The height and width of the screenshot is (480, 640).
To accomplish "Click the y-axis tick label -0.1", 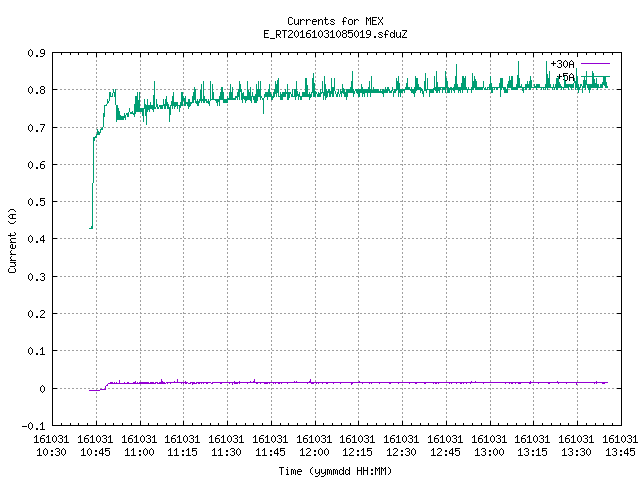I will point(33,426).
